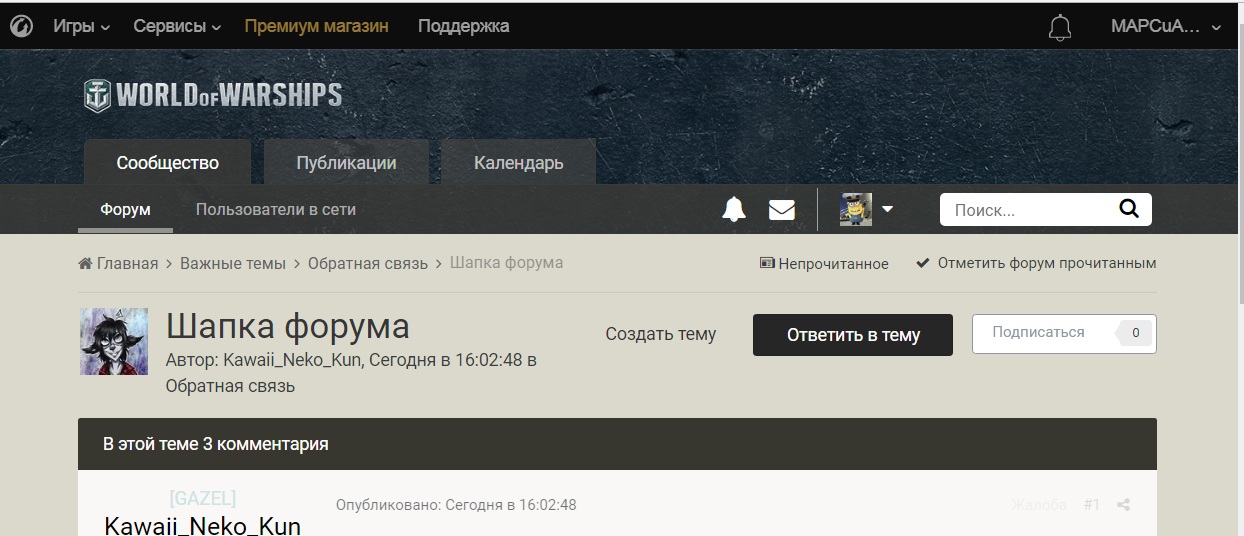Switch to the Сообщество tab
Image resolution: width=1244 pixels, height=536 pixels.
167,162
